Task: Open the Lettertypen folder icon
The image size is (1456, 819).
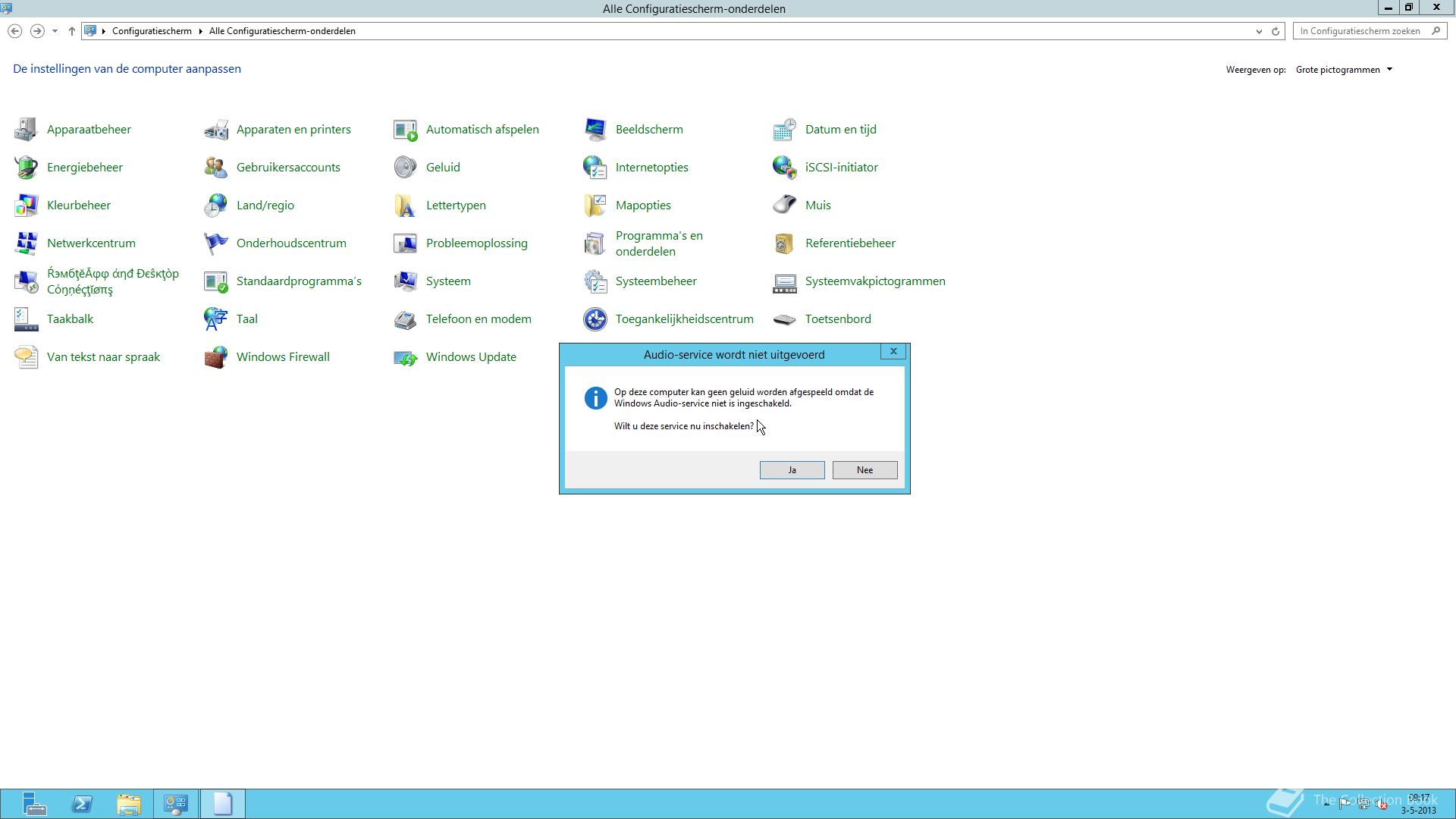Action: point(405,206)
